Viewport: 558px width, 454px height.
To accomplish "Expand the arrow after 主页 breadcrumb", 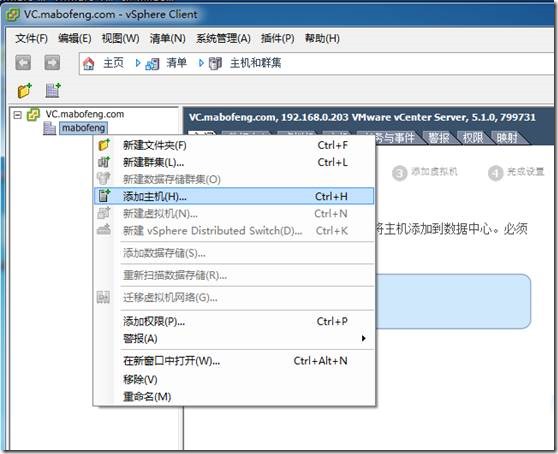I will coord(138,63).
